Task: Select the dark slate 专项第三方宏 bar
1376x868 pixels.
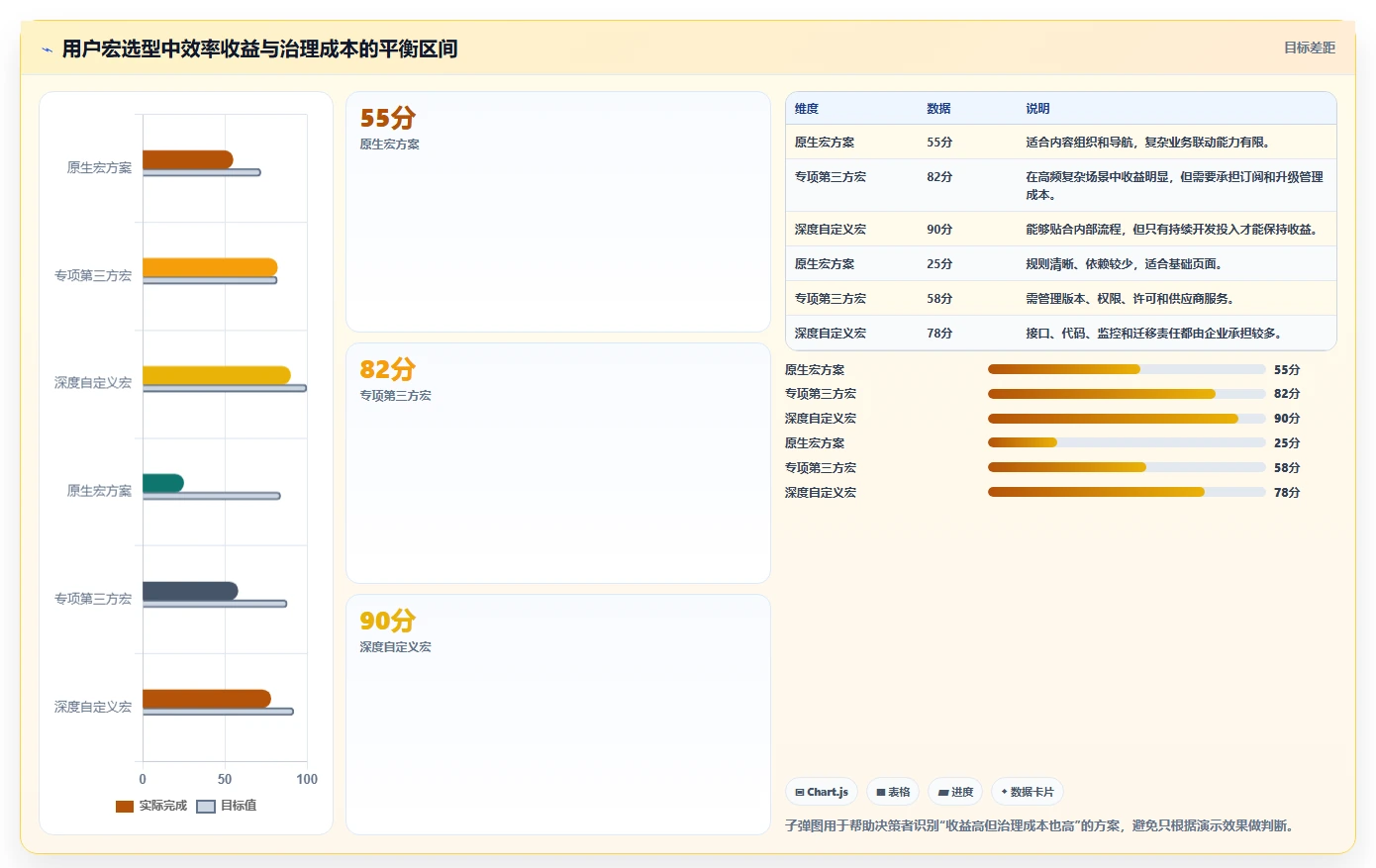Action: (x=190, y=591)
